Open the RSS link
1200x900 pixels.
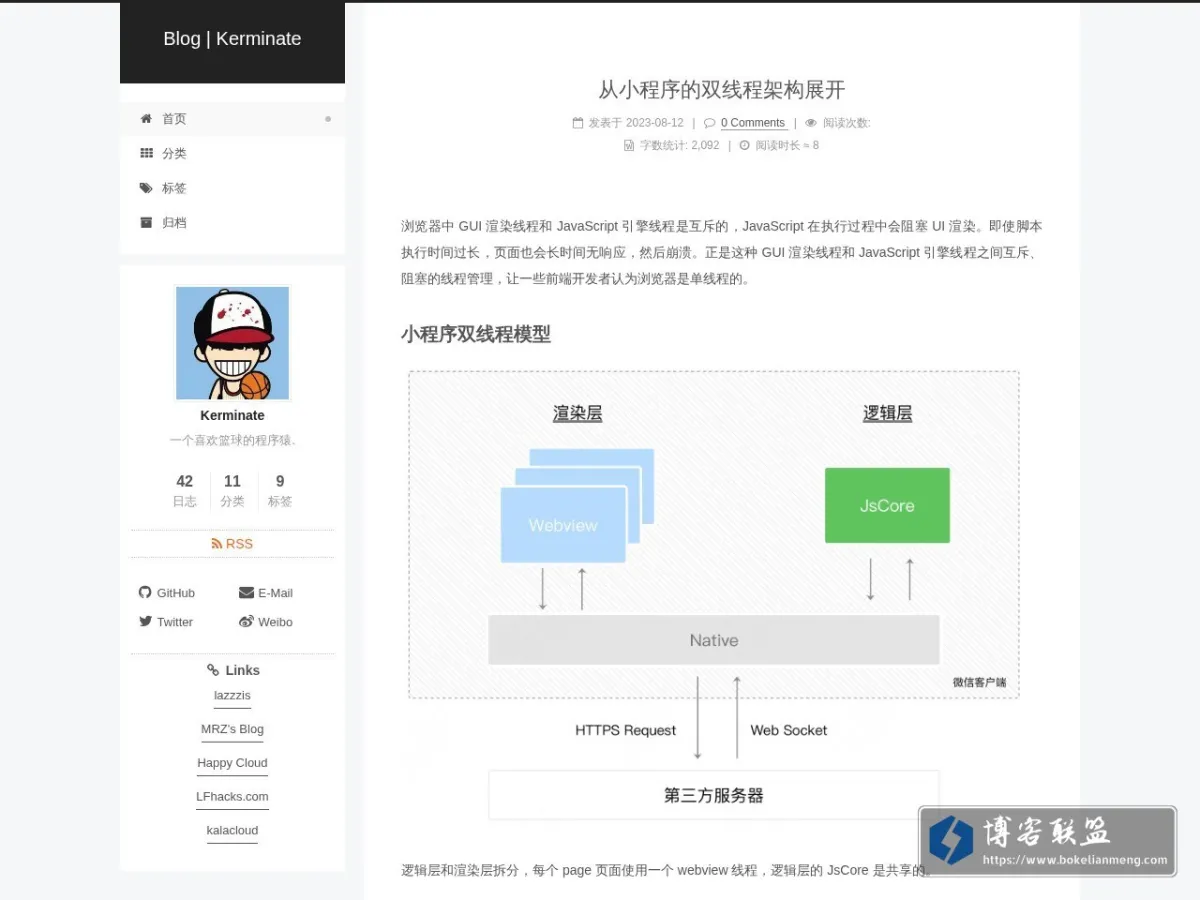(x=232, y=544)
